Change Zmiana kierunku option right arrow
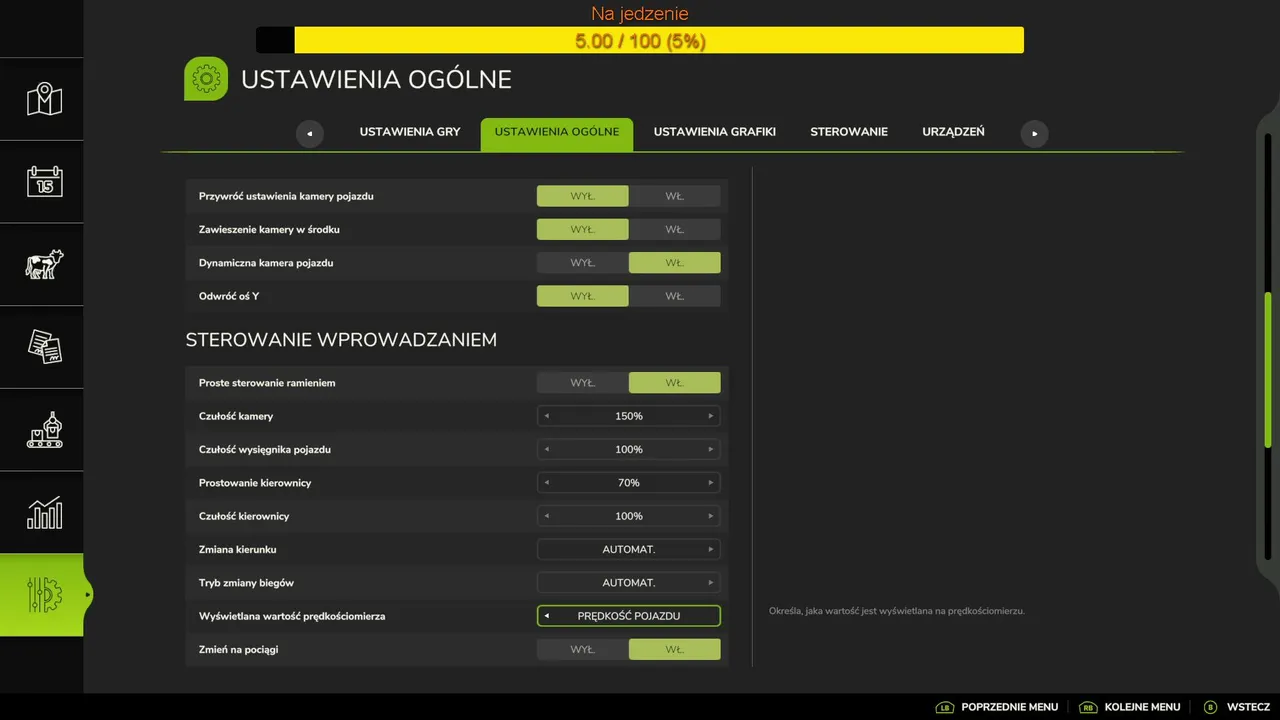 click(x=711, y=549)
